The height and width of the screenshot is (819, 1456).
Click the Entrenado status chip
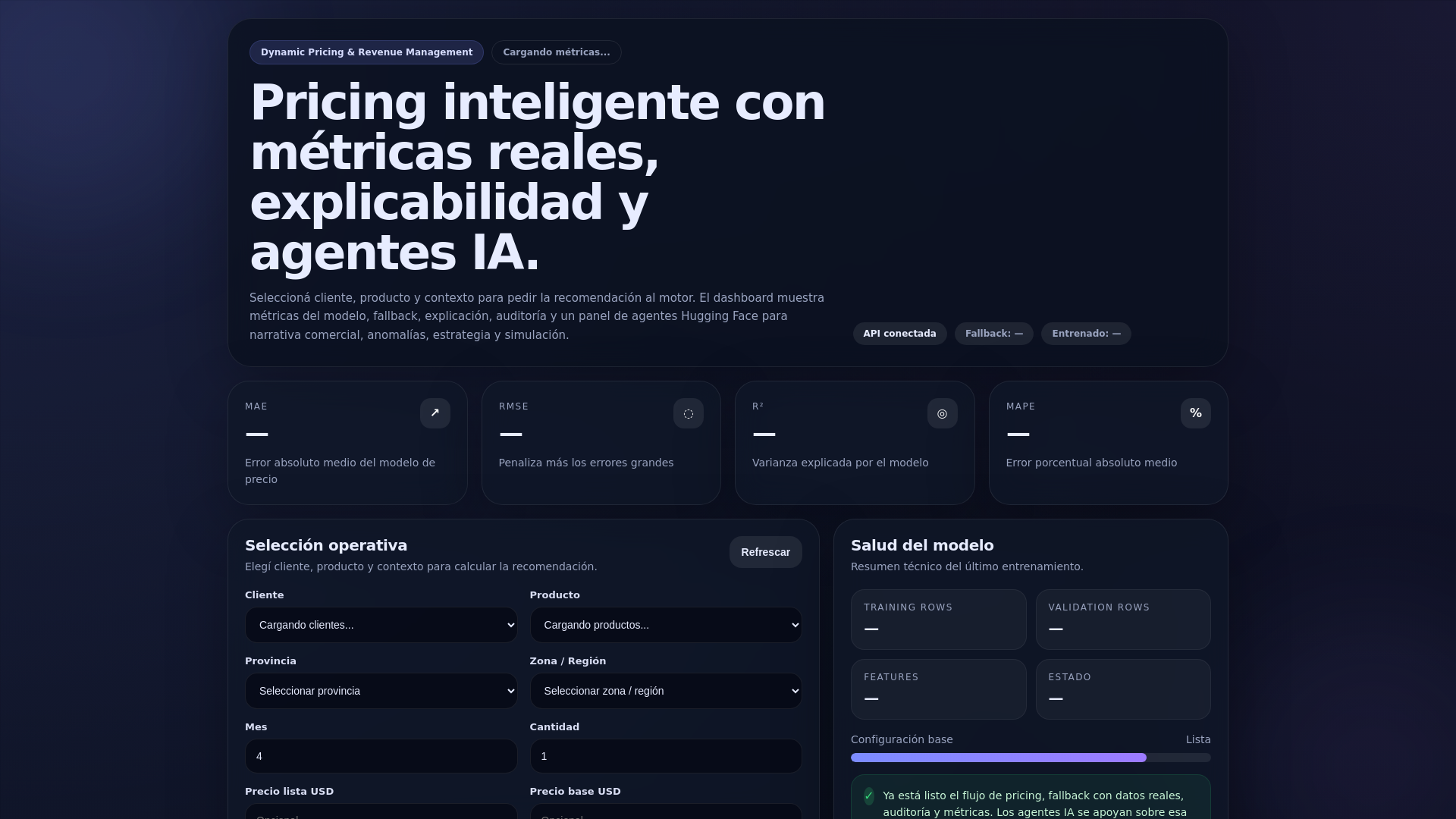click(x=1085, y=334)
